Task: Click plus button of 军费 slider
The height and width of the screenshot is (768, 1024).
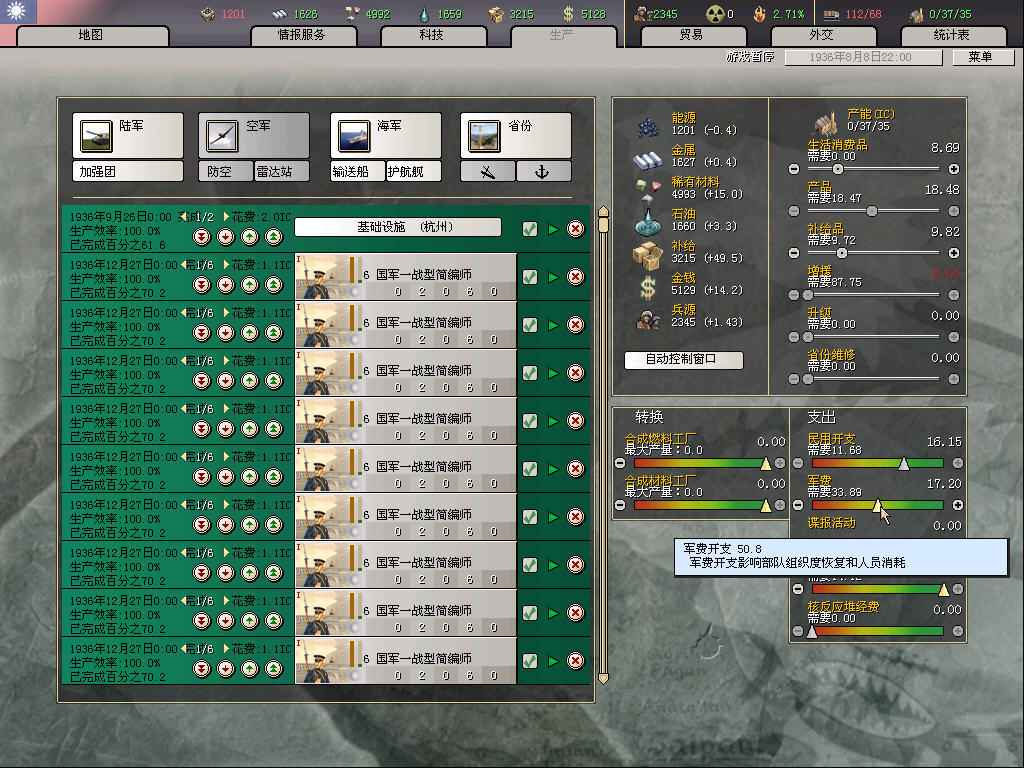Action: tap(957, 505)
